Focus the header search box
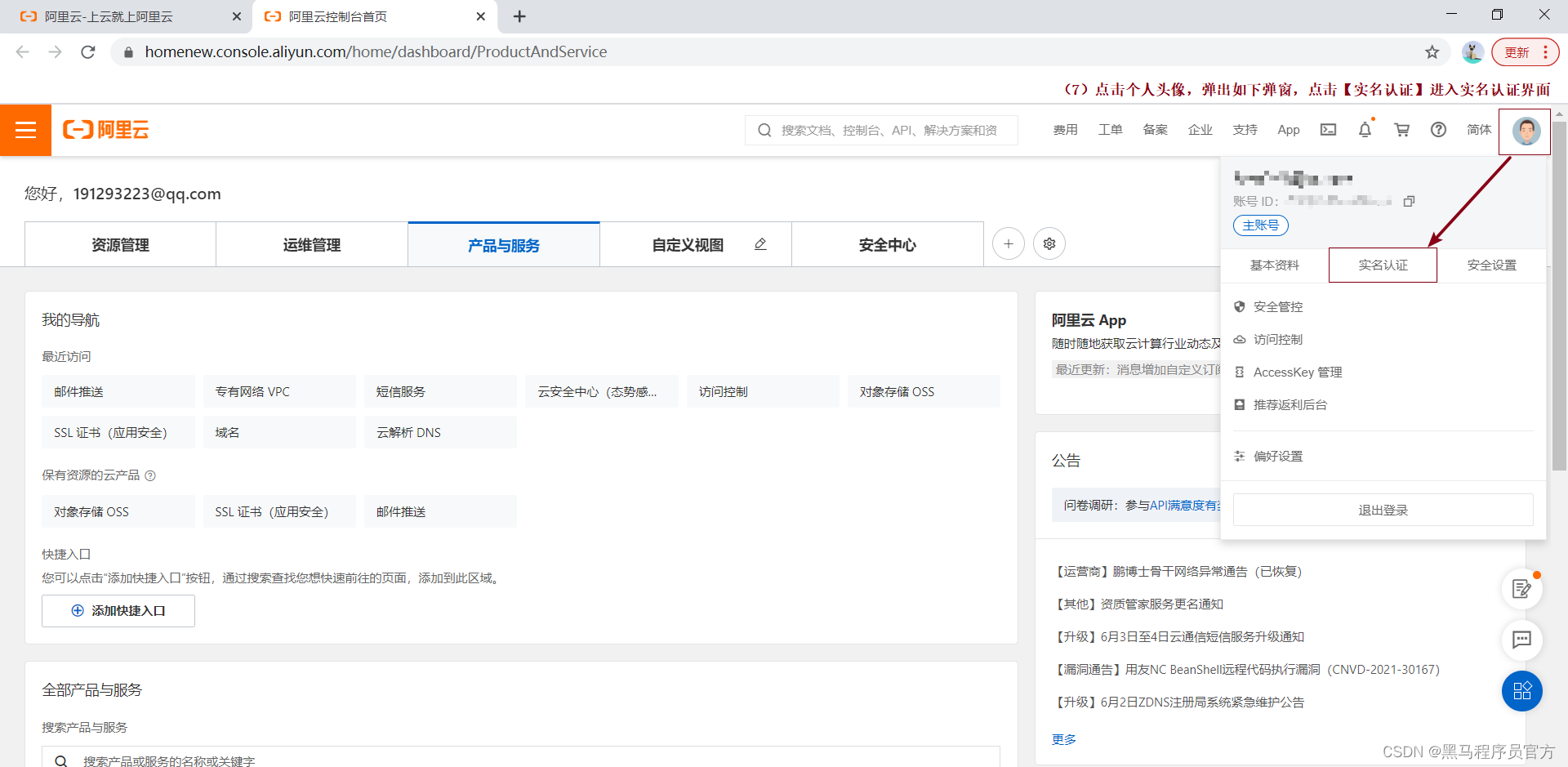This screenshot has height=767, width=1568. pyautogui.click(x=881, y=130)
